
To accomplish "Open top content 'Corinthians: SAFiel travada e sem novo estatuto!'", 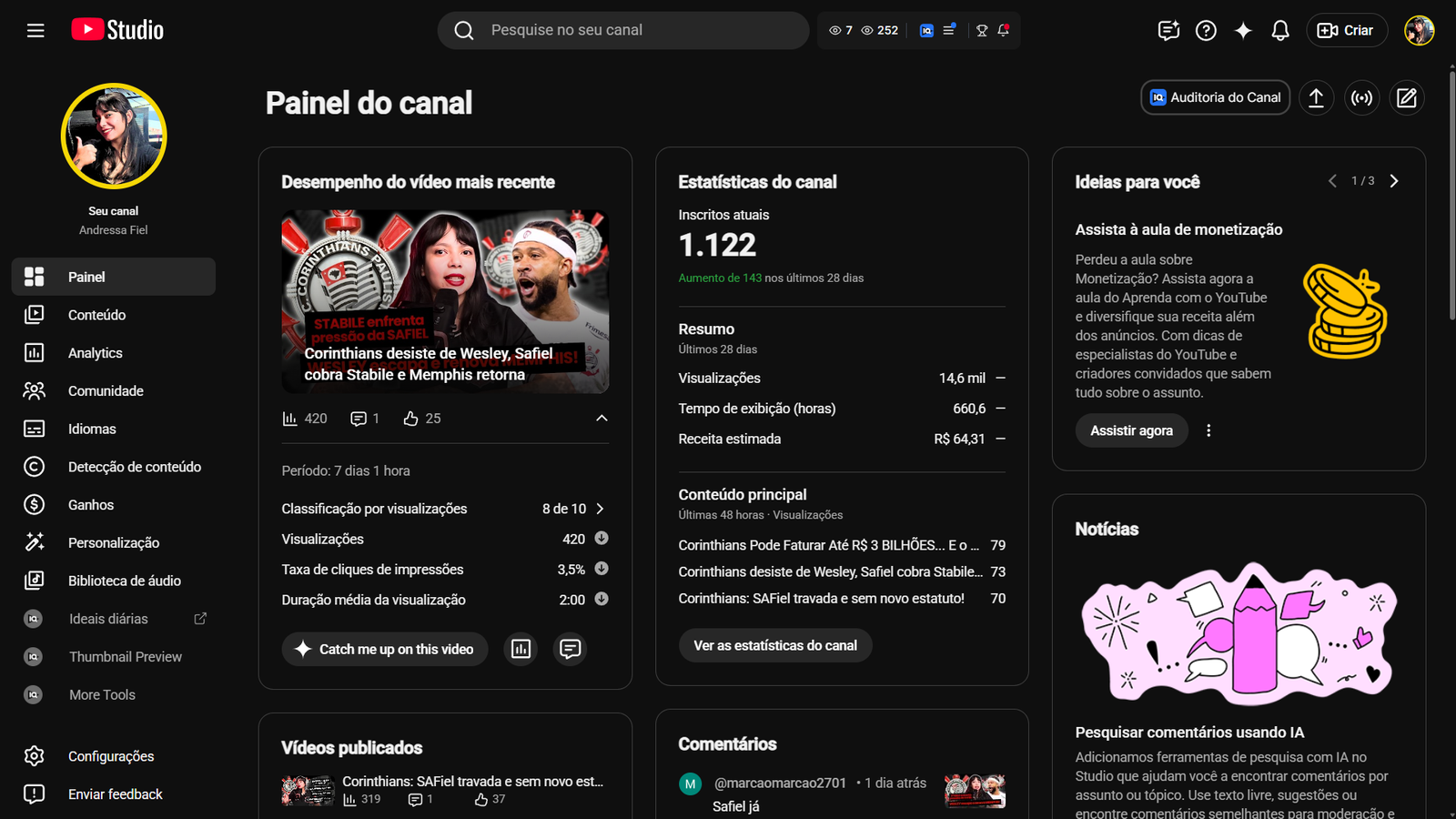I will 822,598.
